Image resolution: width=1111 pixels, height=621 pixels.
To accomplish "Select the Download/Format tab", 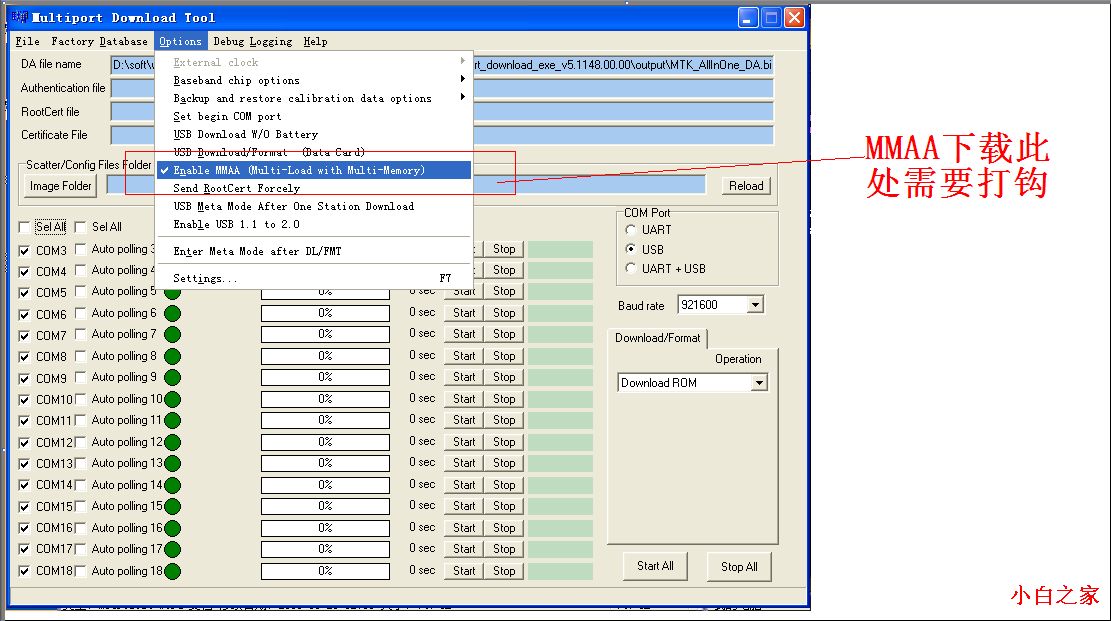I will 658,338.
